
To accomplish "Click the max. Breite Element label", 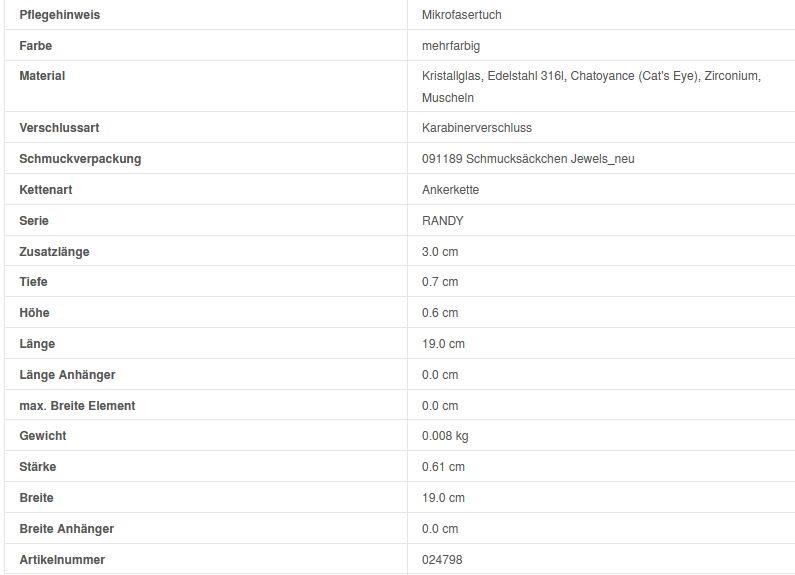I will pyautogui.click(x=77, y=406).
